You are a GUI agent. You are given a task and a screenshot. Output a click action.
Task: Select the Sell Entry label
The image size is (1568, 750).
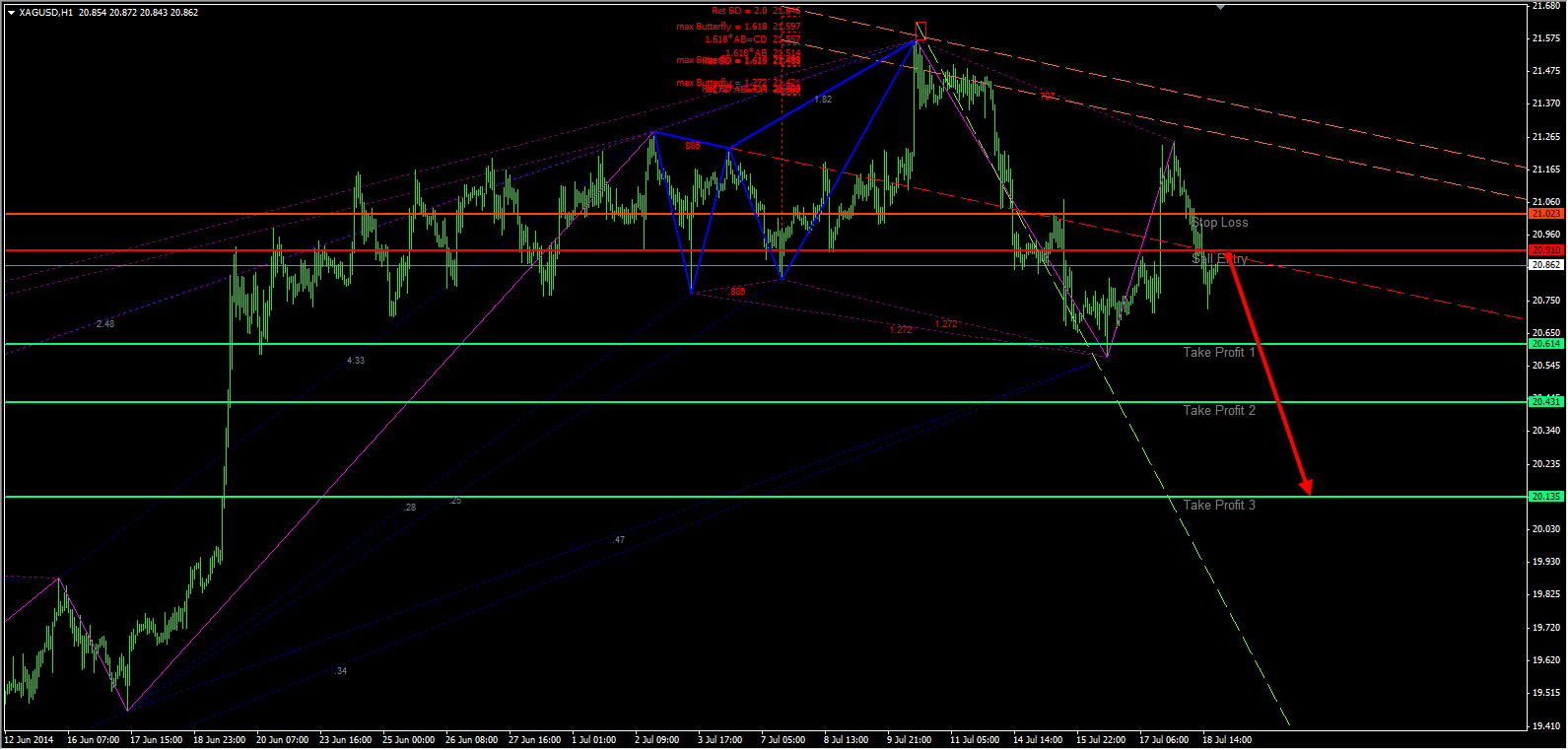pos(1219,259)
